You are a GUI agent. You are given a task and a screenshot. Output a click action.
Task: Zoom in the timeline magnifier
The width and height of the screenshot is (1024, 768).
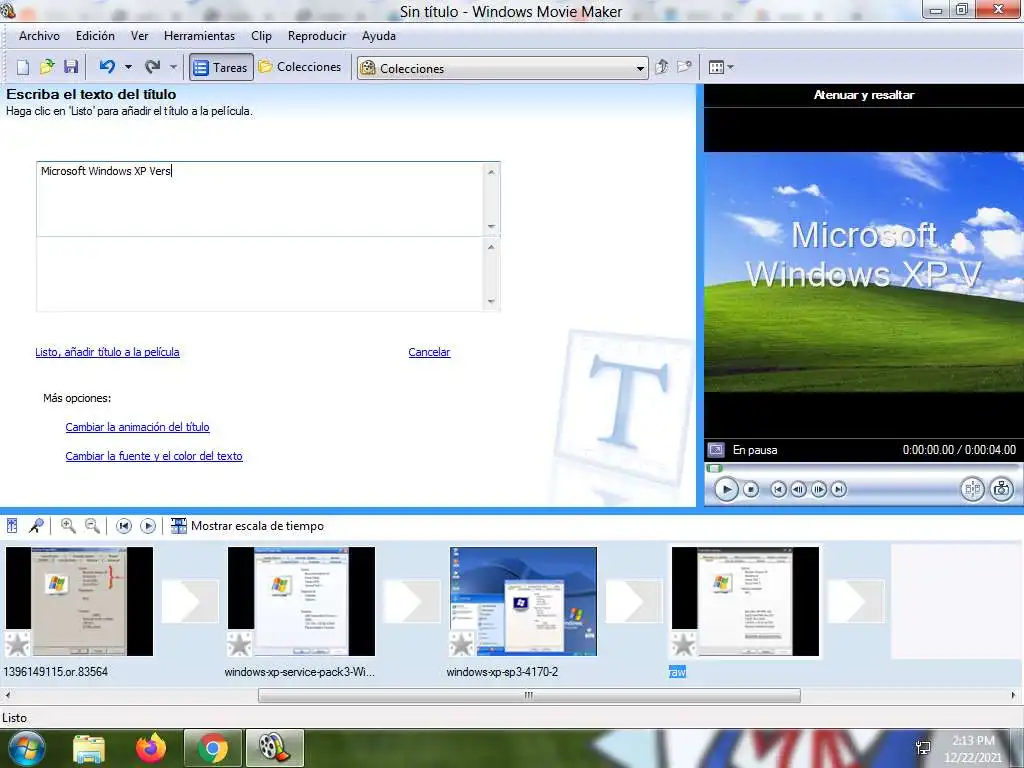[68, 526]
